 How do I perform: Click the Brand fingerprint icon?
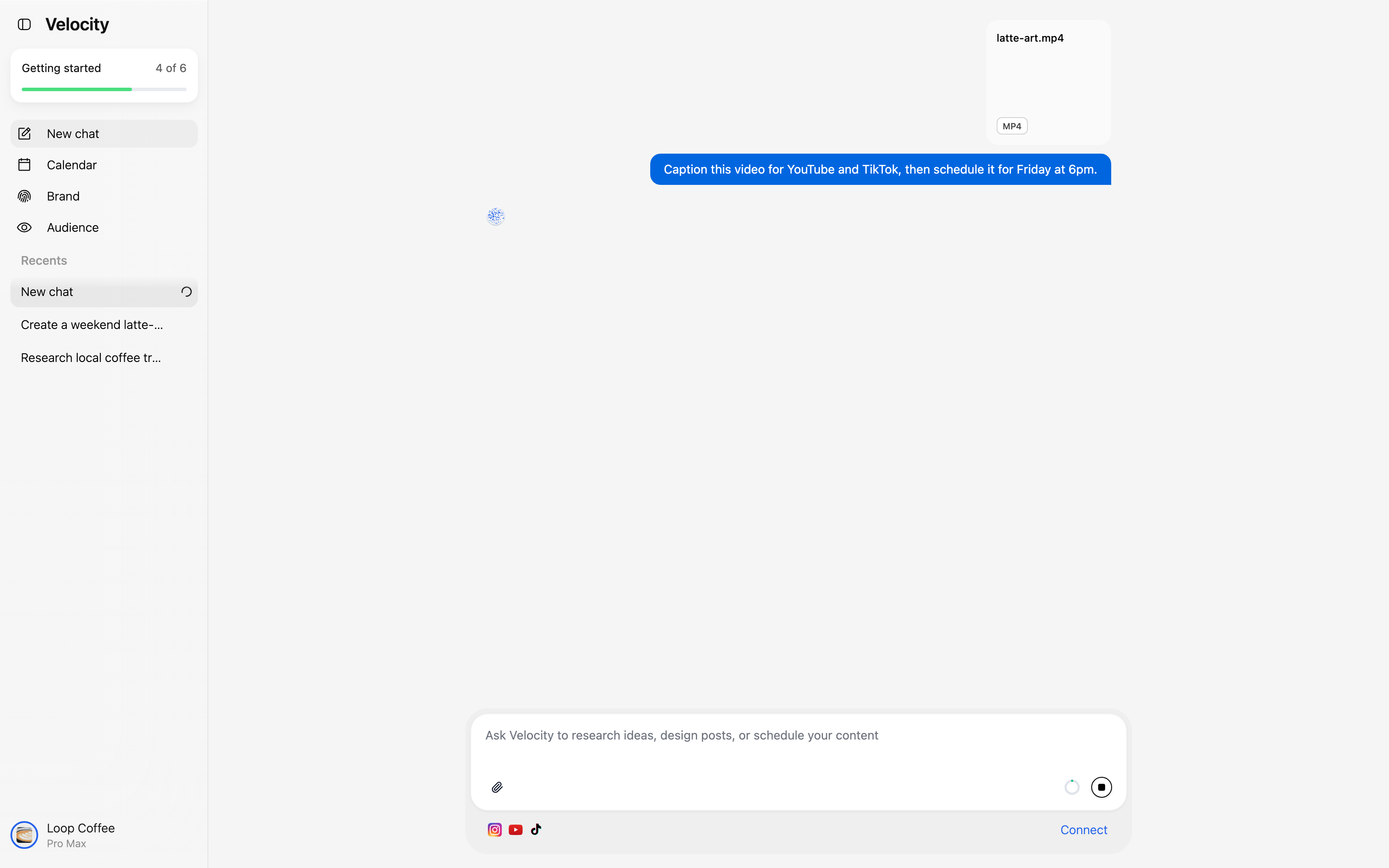click(24, 196)
